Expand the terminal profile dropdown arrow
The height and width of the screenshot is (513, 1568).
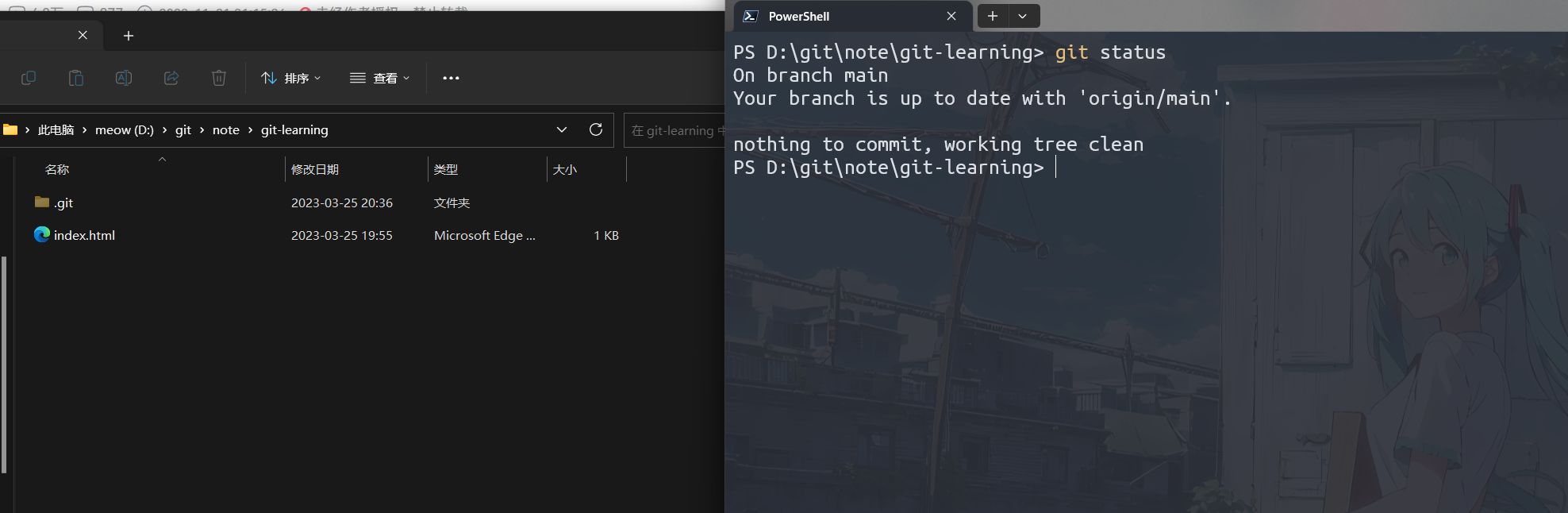click(1023, 16)
